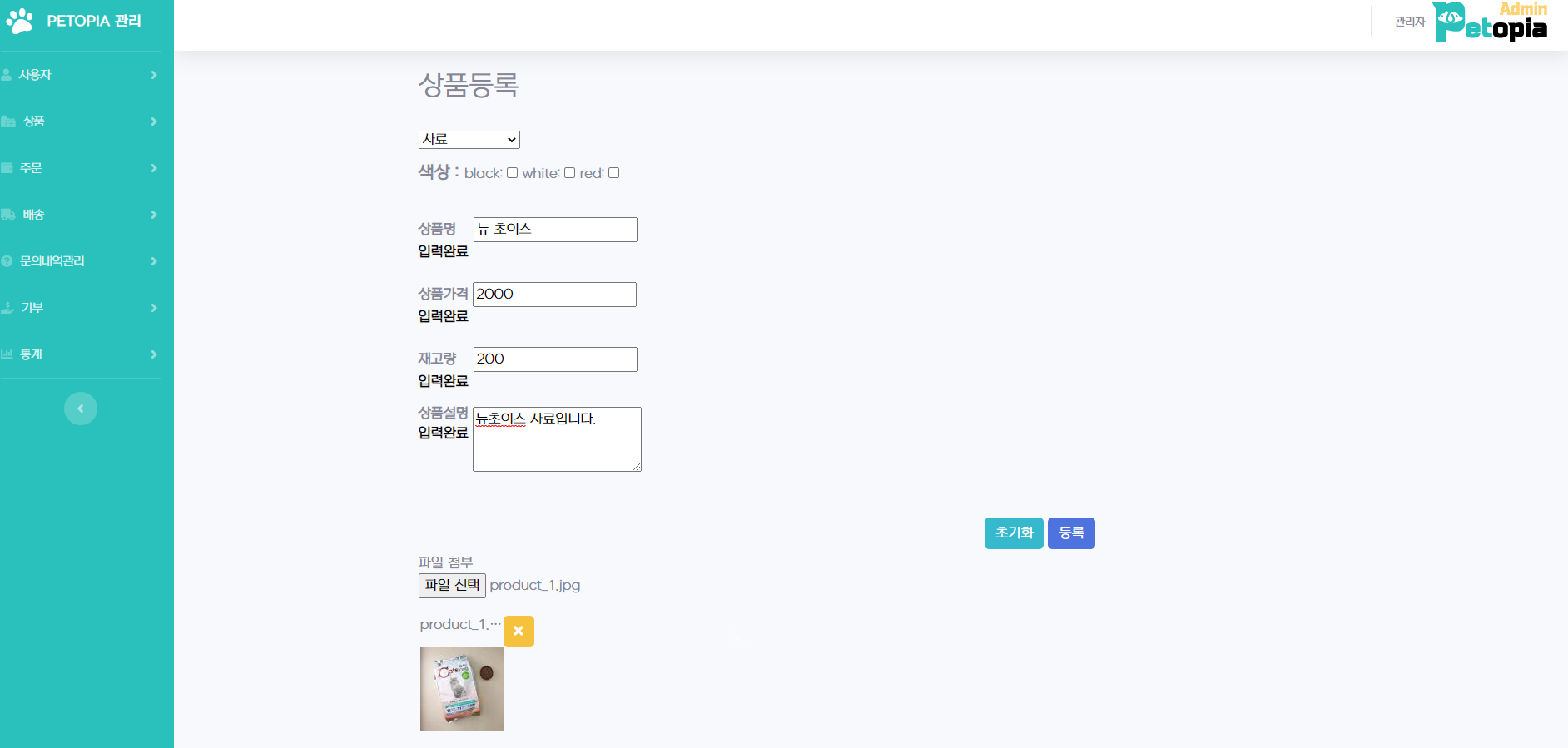Image resolution: width=1568 pixels, height=748 pixels.
Task: Open the 기부 sidebar menu
Action: click(x=80, y=308)
